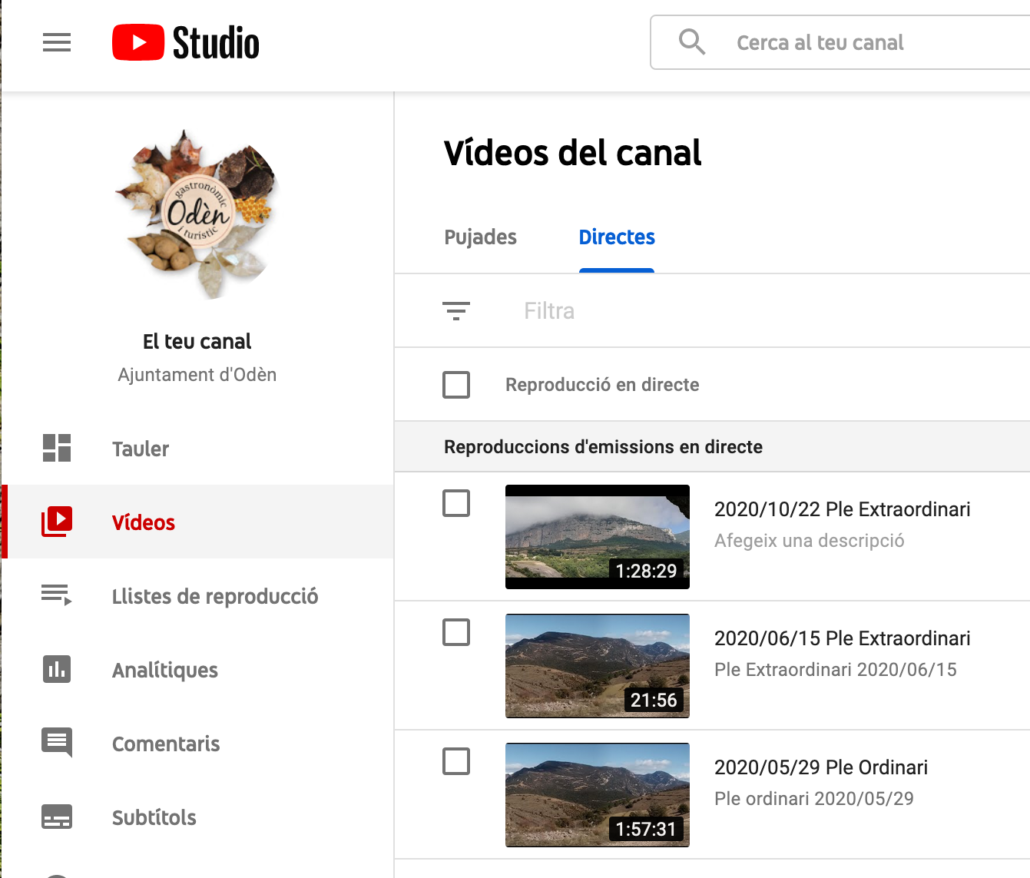Open the hamburger navigation menu
This screenshot has width=1030, height=878.
click(x=56, y=43)
